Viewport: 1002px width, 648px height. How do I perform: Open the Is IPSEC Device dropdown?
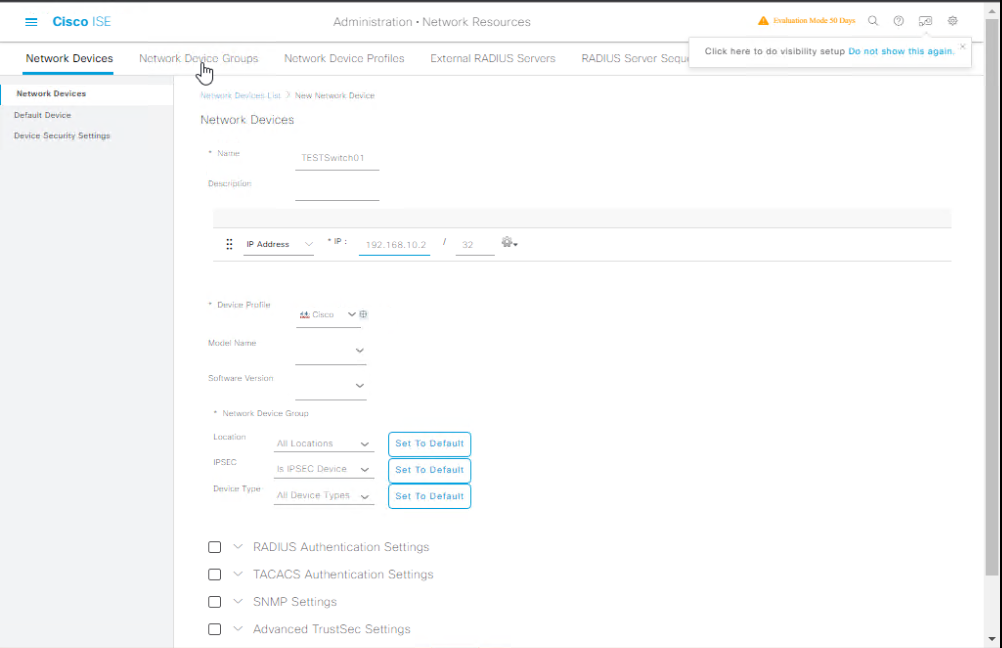point(323,469)
